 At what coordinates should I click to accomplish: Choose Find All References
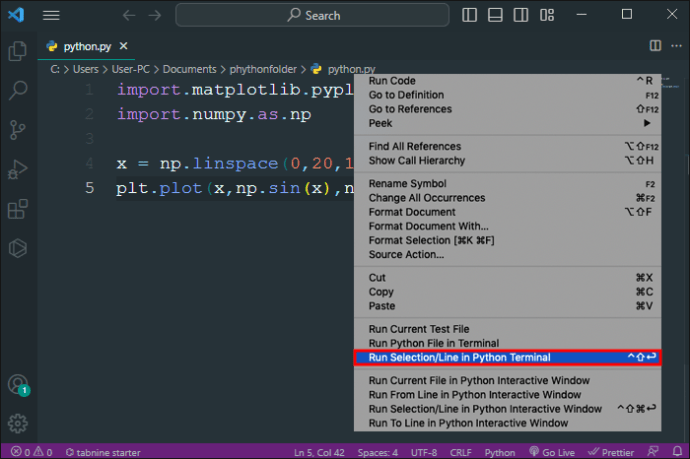coord(507,147)
